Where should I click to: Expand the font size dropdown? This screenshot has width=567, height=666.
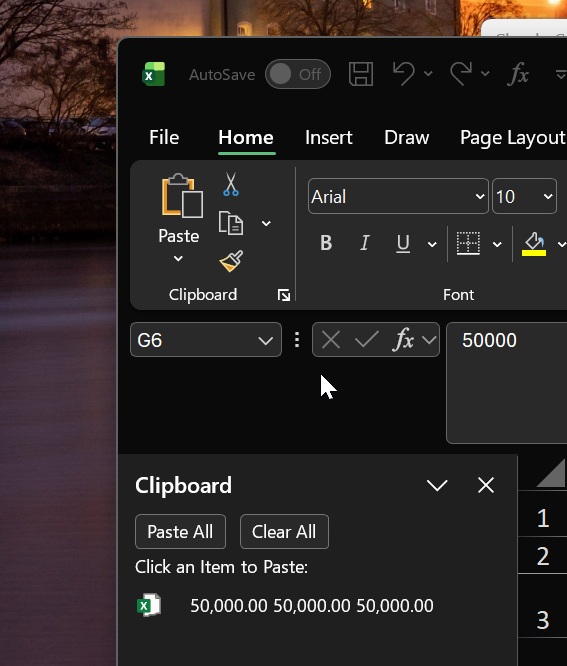pos(548,197)
